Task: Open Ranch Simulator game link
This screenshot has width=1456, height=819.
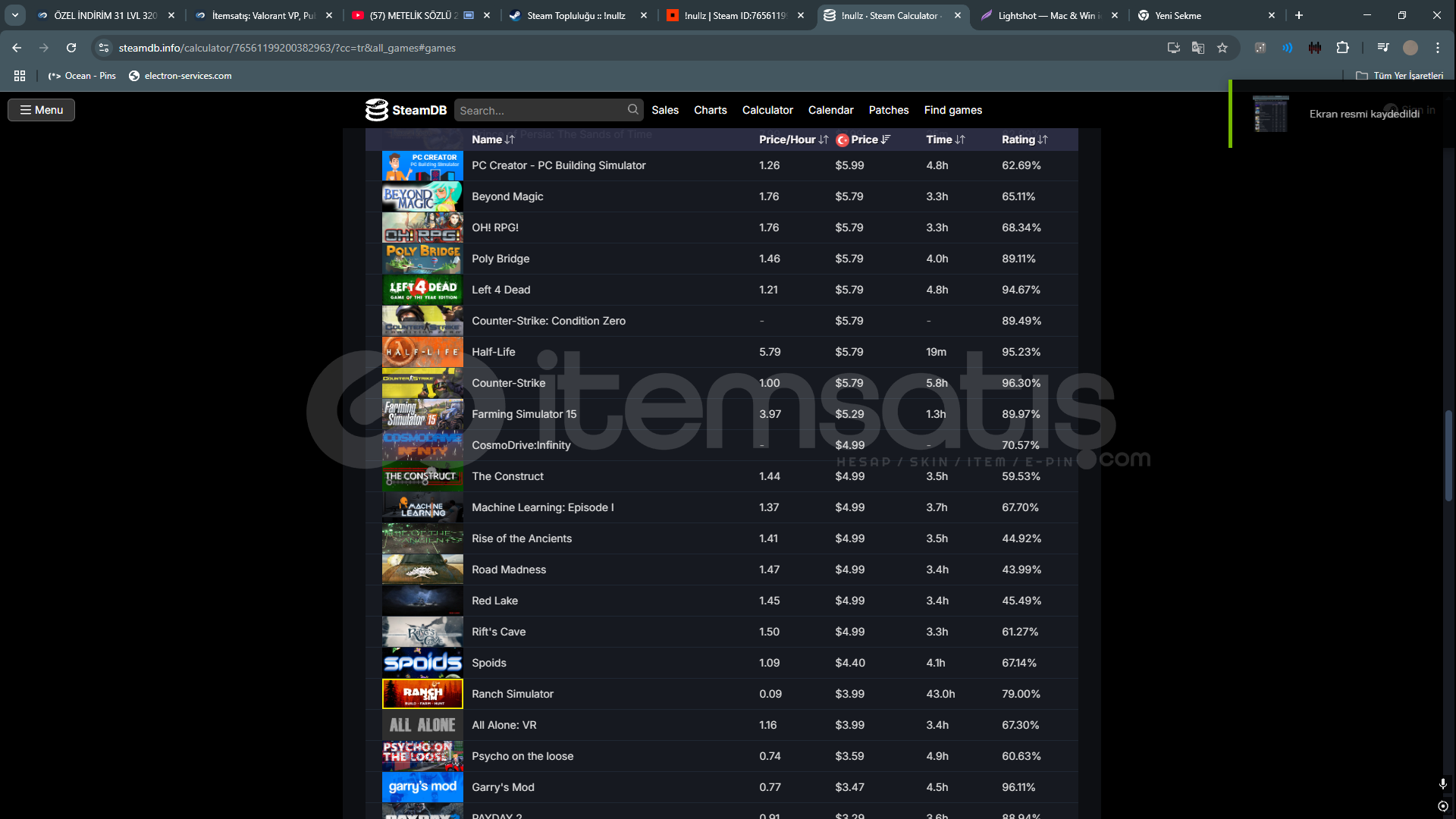Action: (x=513, y=694)
